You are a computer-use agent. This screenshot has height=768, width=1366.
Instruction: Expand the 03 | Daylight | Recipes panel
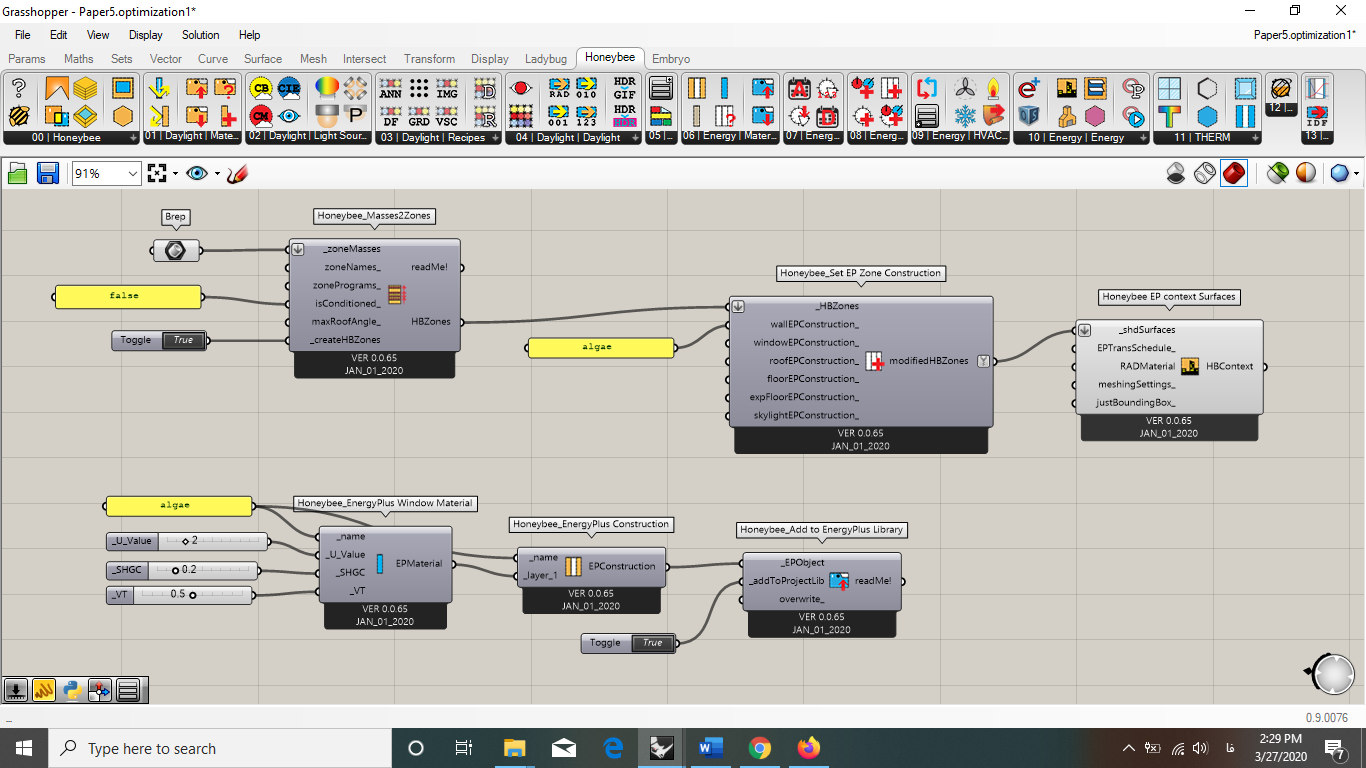pos(439,138)
